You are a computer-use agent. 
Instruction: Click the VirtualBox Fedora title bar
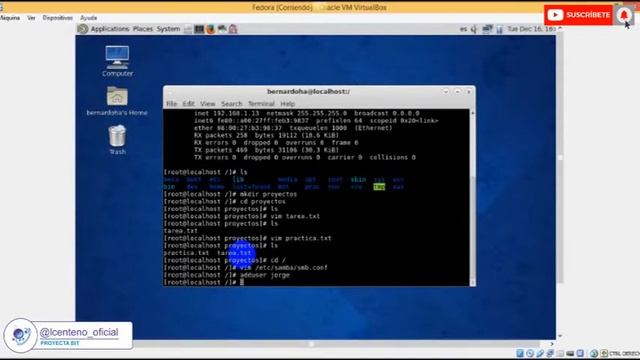pos(319,7)
